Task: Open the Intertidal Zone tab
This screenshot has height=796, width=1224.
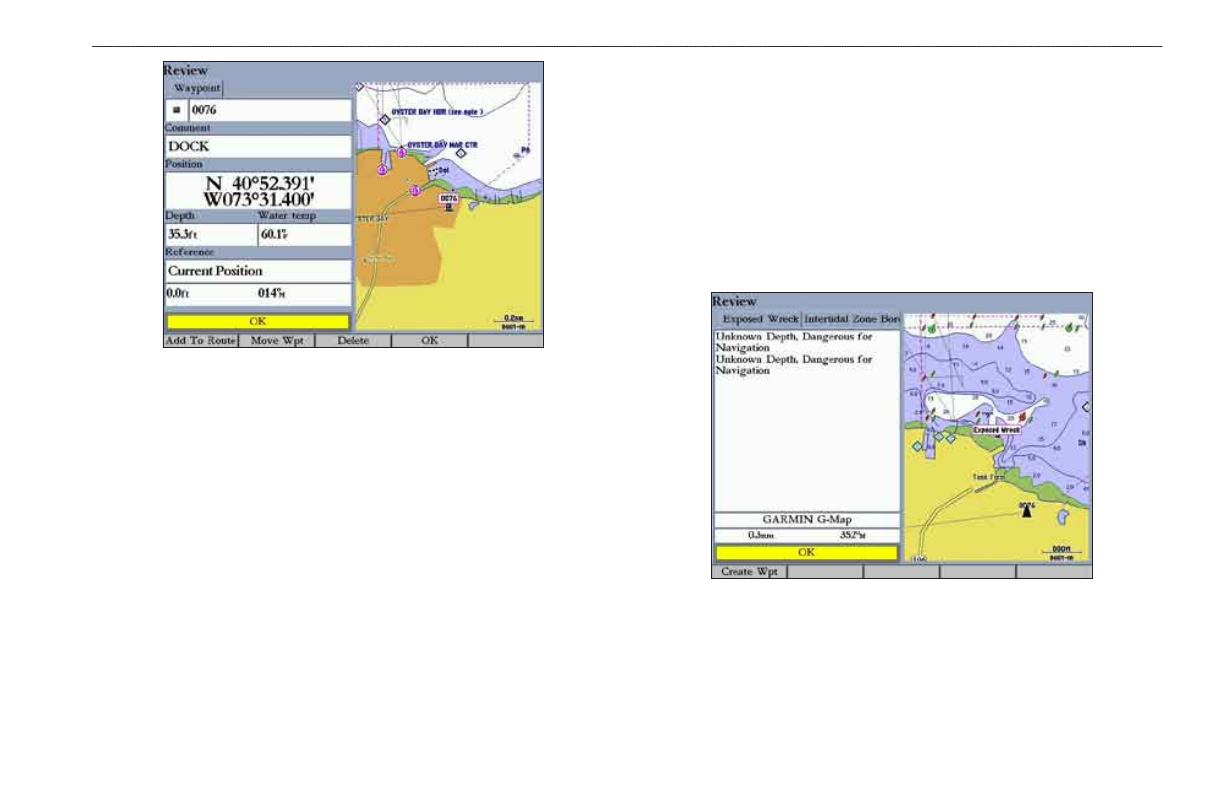Action: point(852,319)
